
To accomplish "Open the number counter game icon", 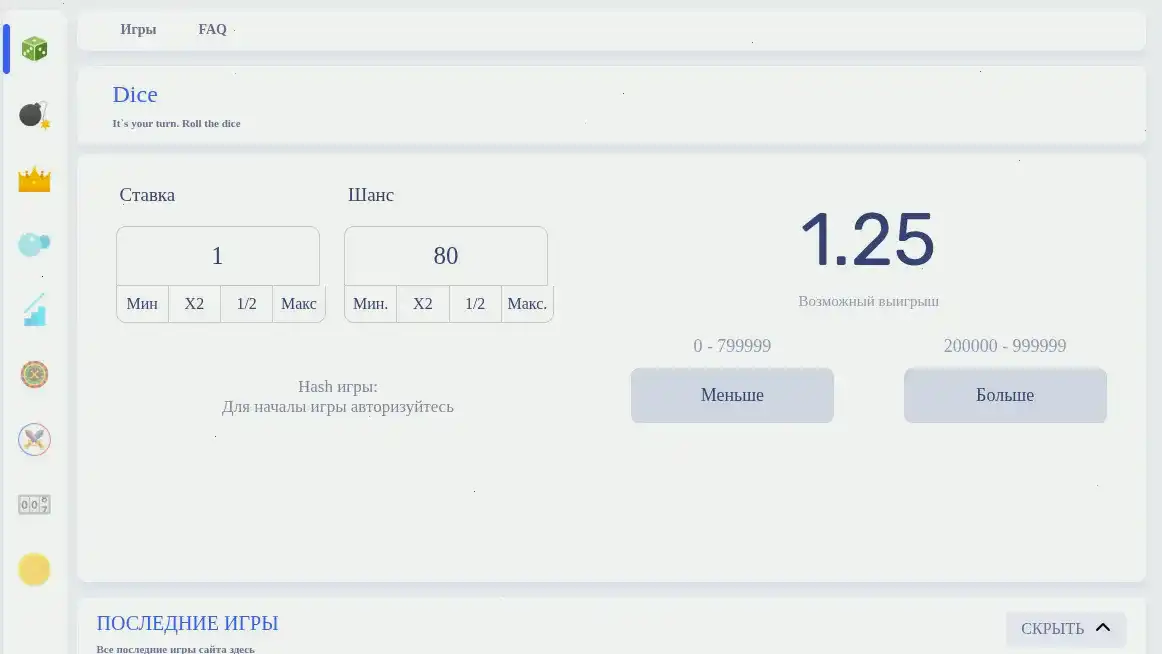I will pyautogui.click(x=34, y=504).
